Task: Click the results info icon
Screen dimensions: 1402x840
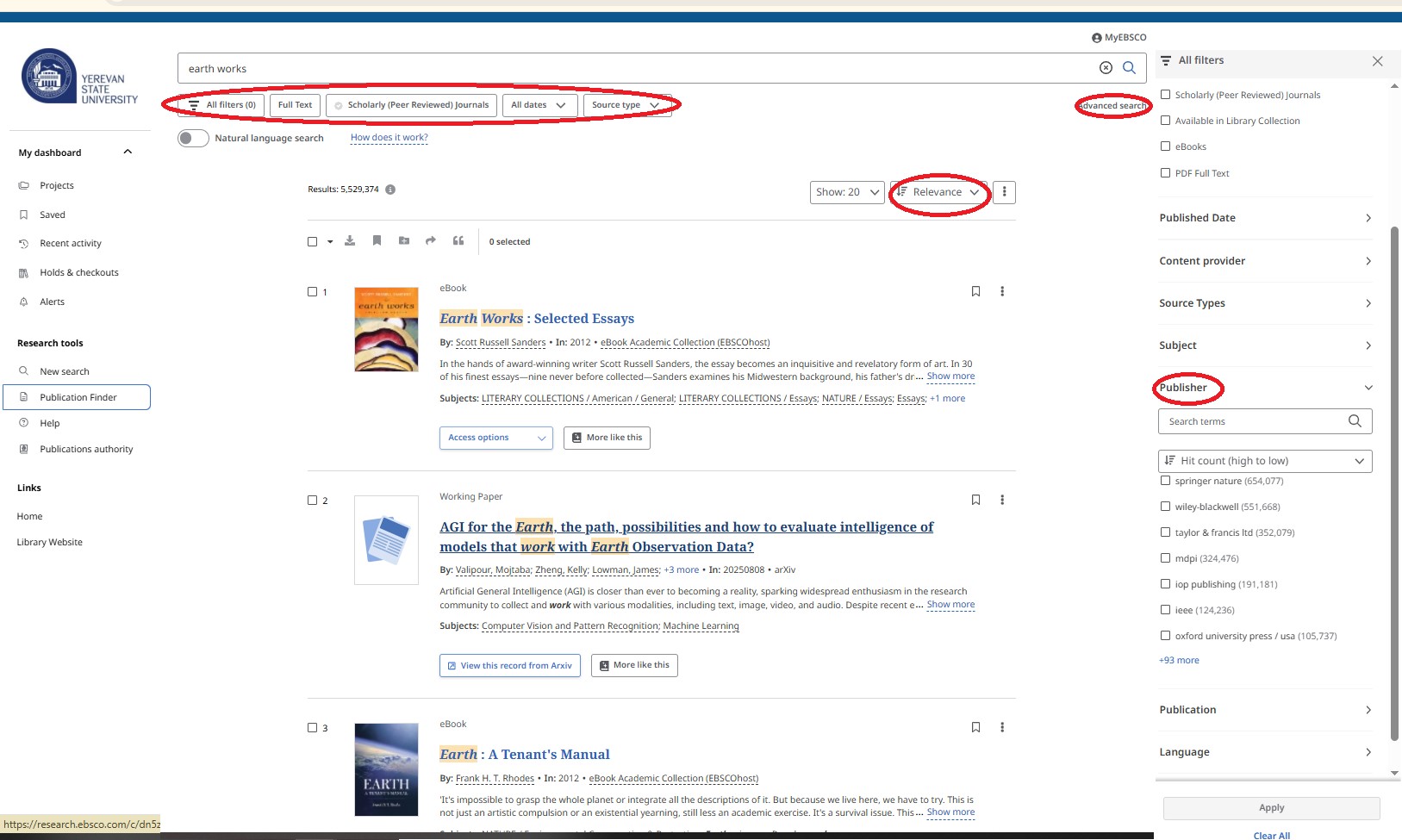Action: pos(390,190)
